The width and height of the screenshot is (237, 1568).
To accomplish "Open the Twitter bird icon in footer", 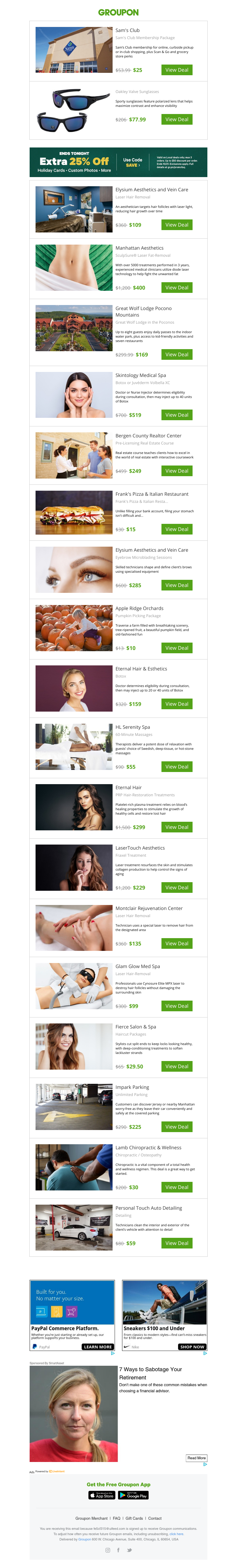I will [129, 1550].
